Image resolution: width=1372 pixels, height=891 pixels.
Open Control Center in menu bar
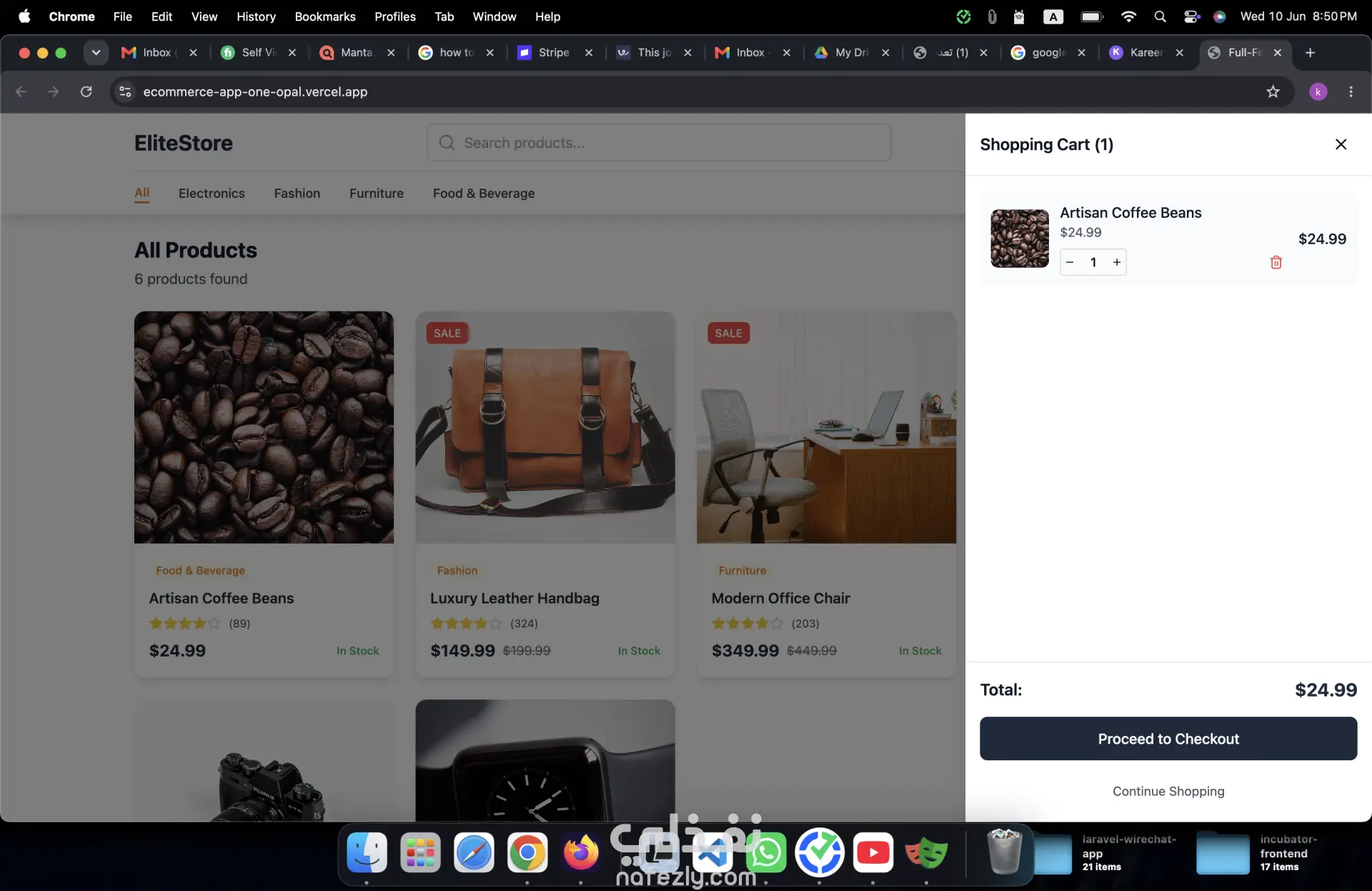tap(1191, 16)
